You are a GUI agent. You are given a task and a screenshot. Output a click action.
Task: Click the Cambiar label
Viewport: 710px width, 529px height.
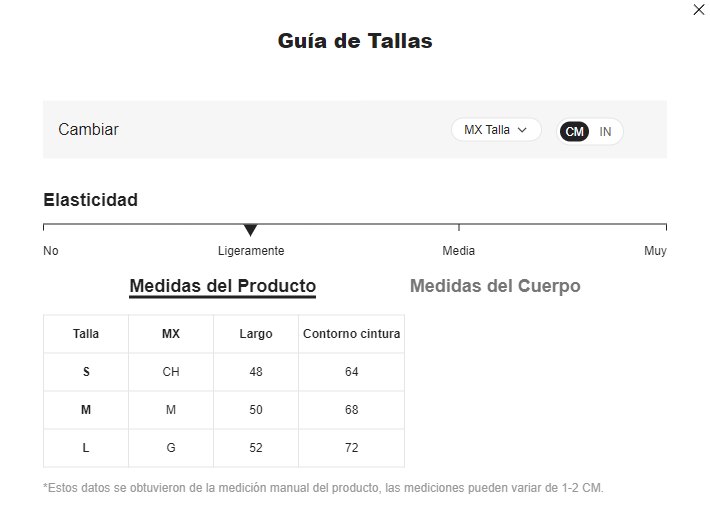click(88, 130)
